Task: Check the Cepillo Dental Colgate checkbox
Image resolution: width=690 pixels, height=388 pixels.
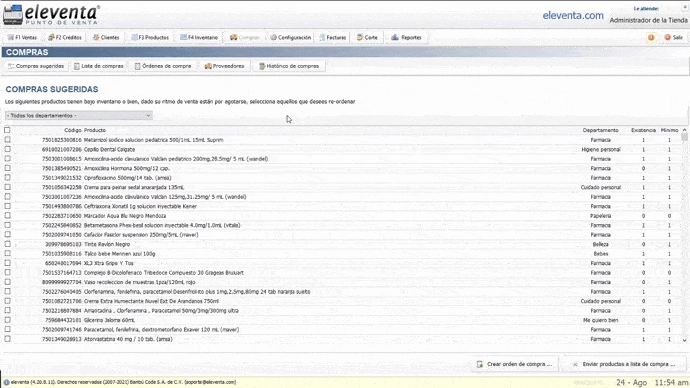Action: pyautogui.click(x=7, y=149)
